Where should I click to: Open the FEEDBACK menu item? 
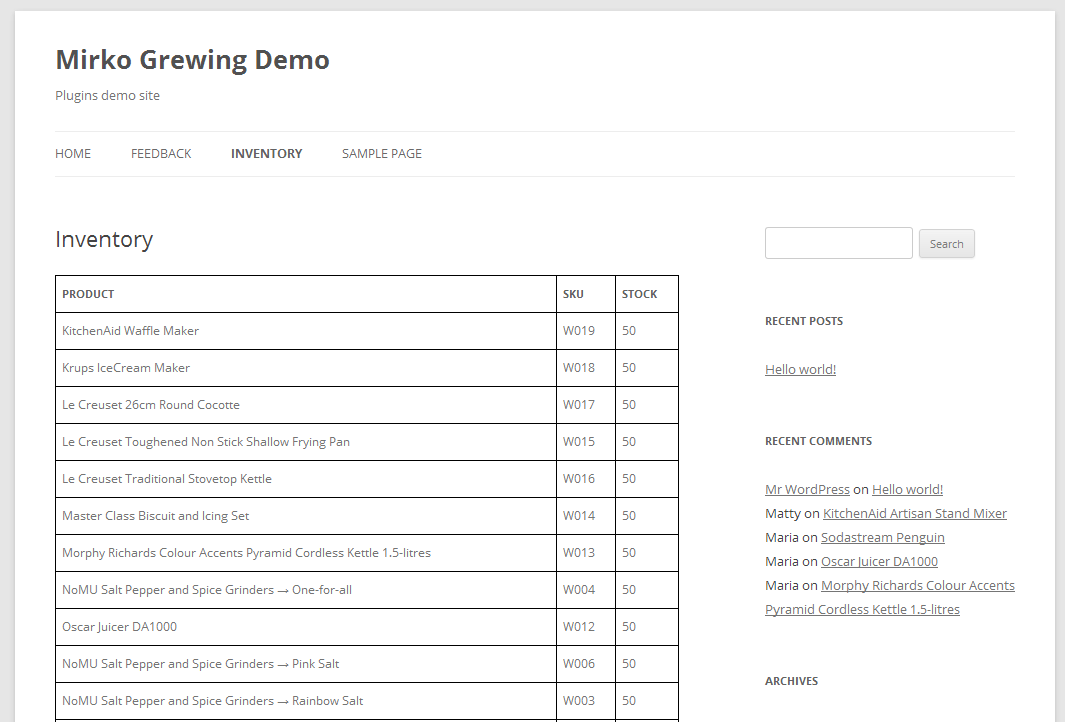point(161,154)
